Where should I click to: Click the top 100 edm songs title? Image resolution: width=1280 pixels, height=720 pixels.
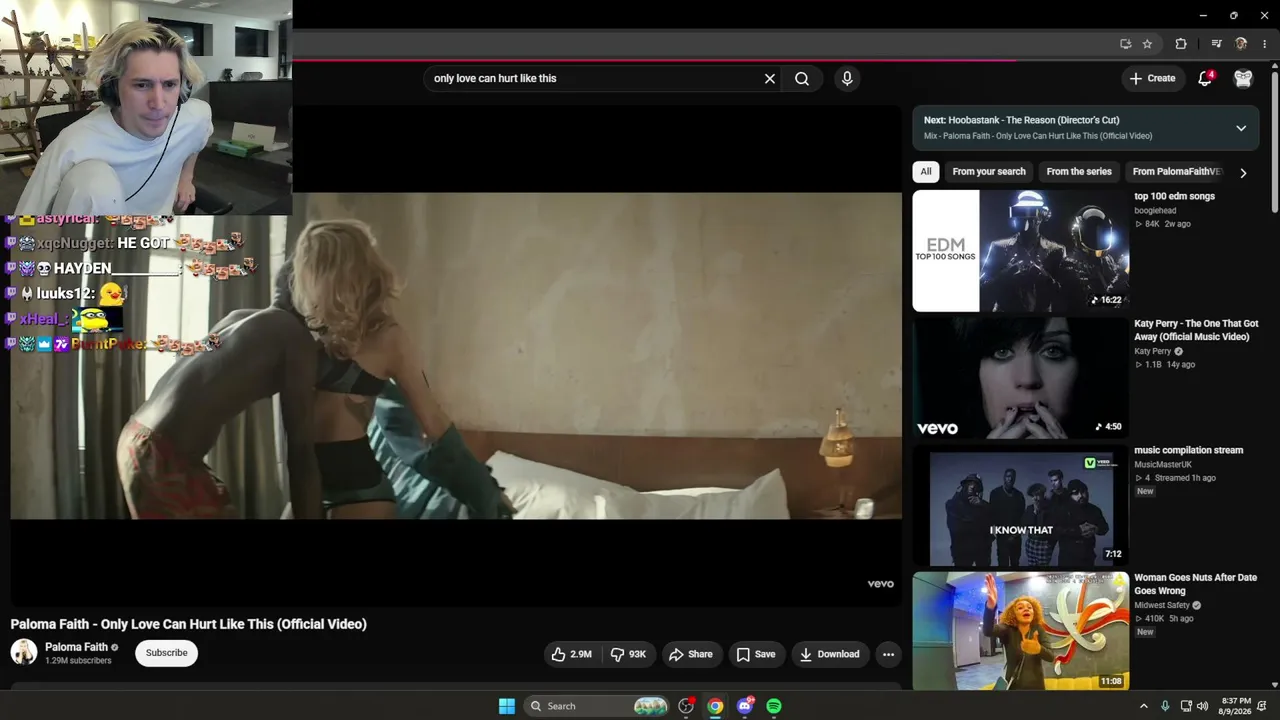(1174, 197)
